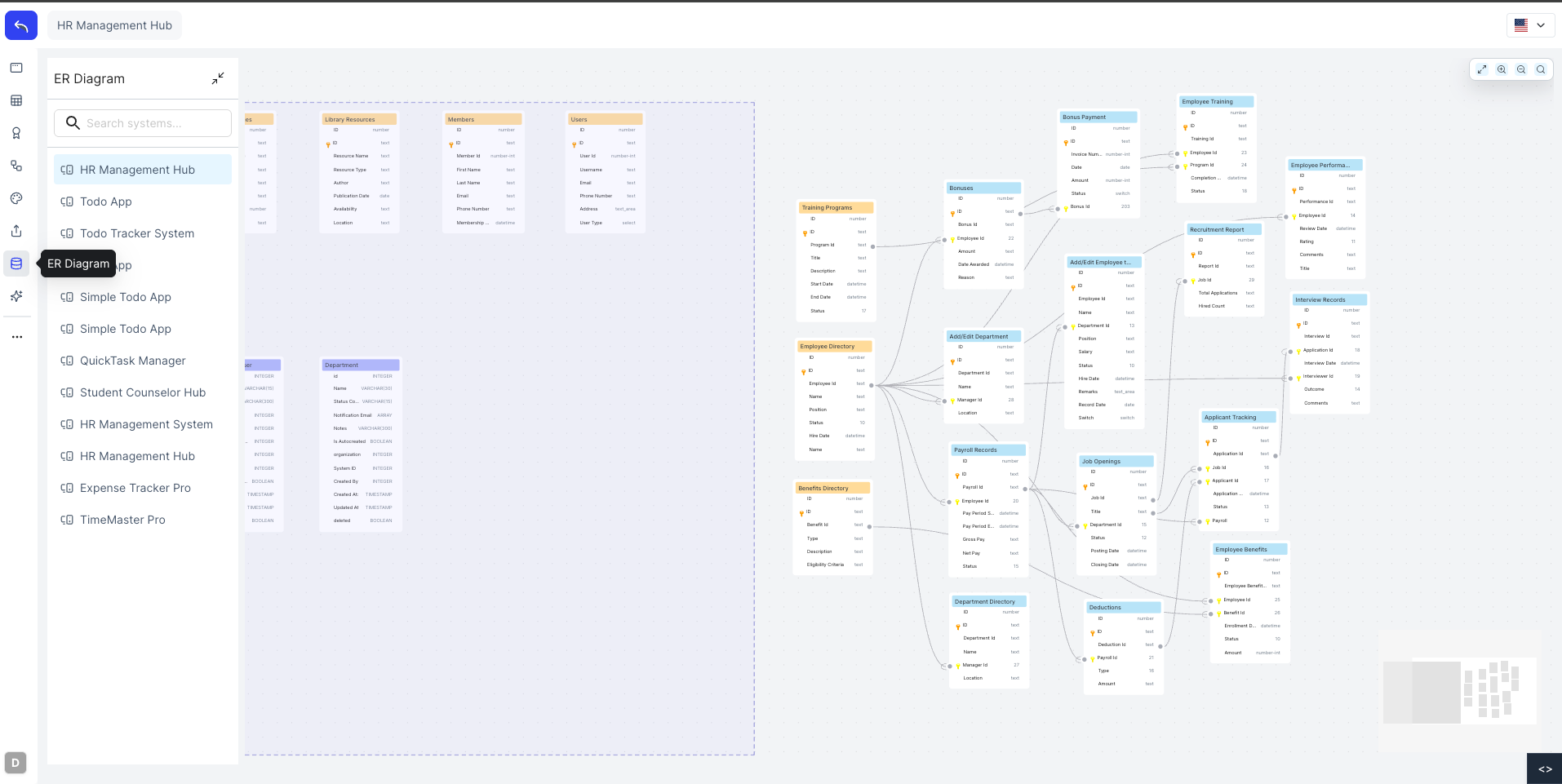The height and width of the screenshot is (784, 1562).
Task: Collapse the ER Diagram panel with the arrow
Action: (x=217, y=78)
